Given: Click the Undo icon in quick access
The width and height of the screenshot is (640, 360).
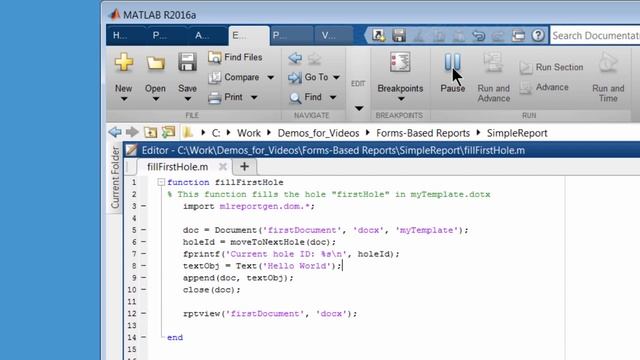Looking at the screenshot, I should click(479, 36).
